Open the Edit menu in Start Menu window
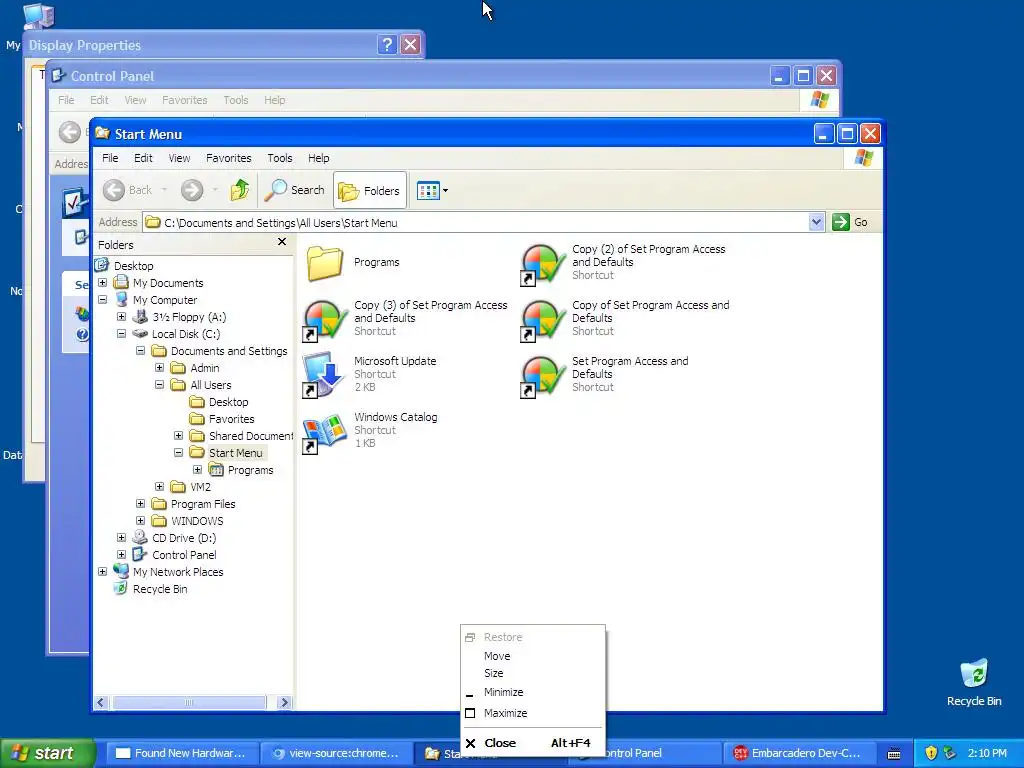This screenshot has height=768, width=1024. point(143,158)
